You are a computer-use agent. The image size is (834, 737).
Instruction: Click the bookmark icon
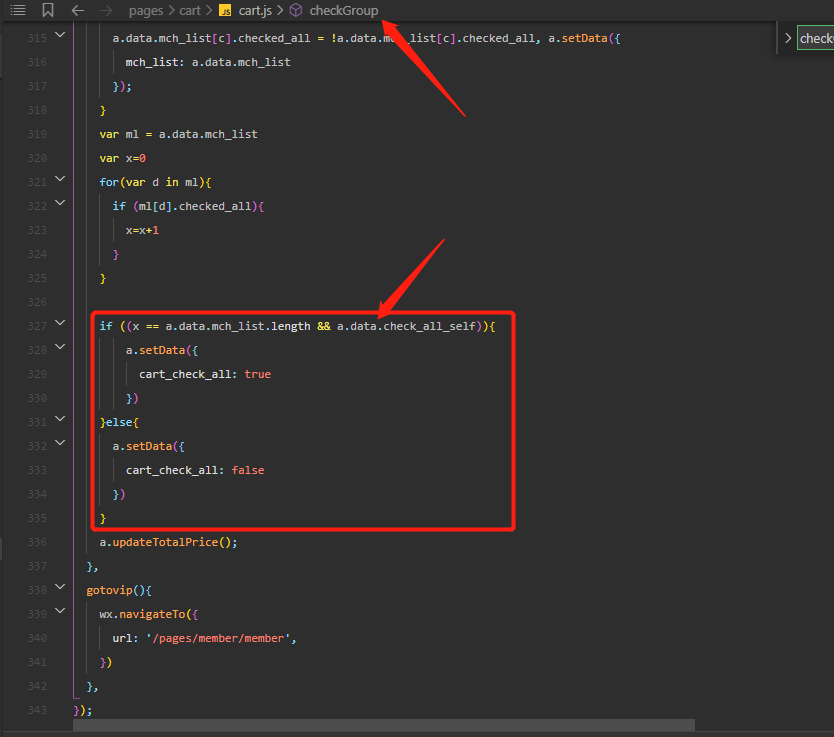click(x=48, y=10)
